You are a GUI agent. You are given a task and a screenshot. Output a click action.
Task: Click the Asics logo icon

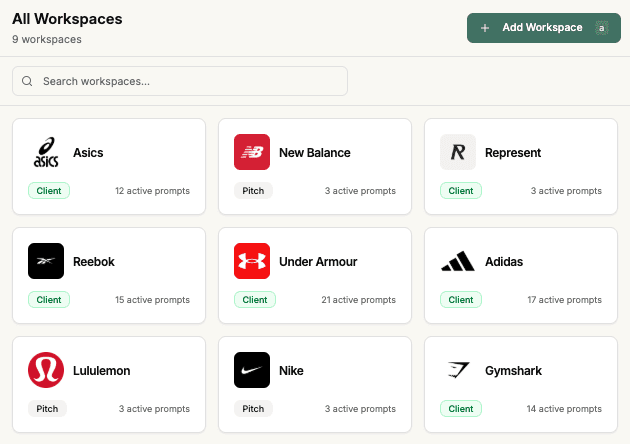(46, 153)
